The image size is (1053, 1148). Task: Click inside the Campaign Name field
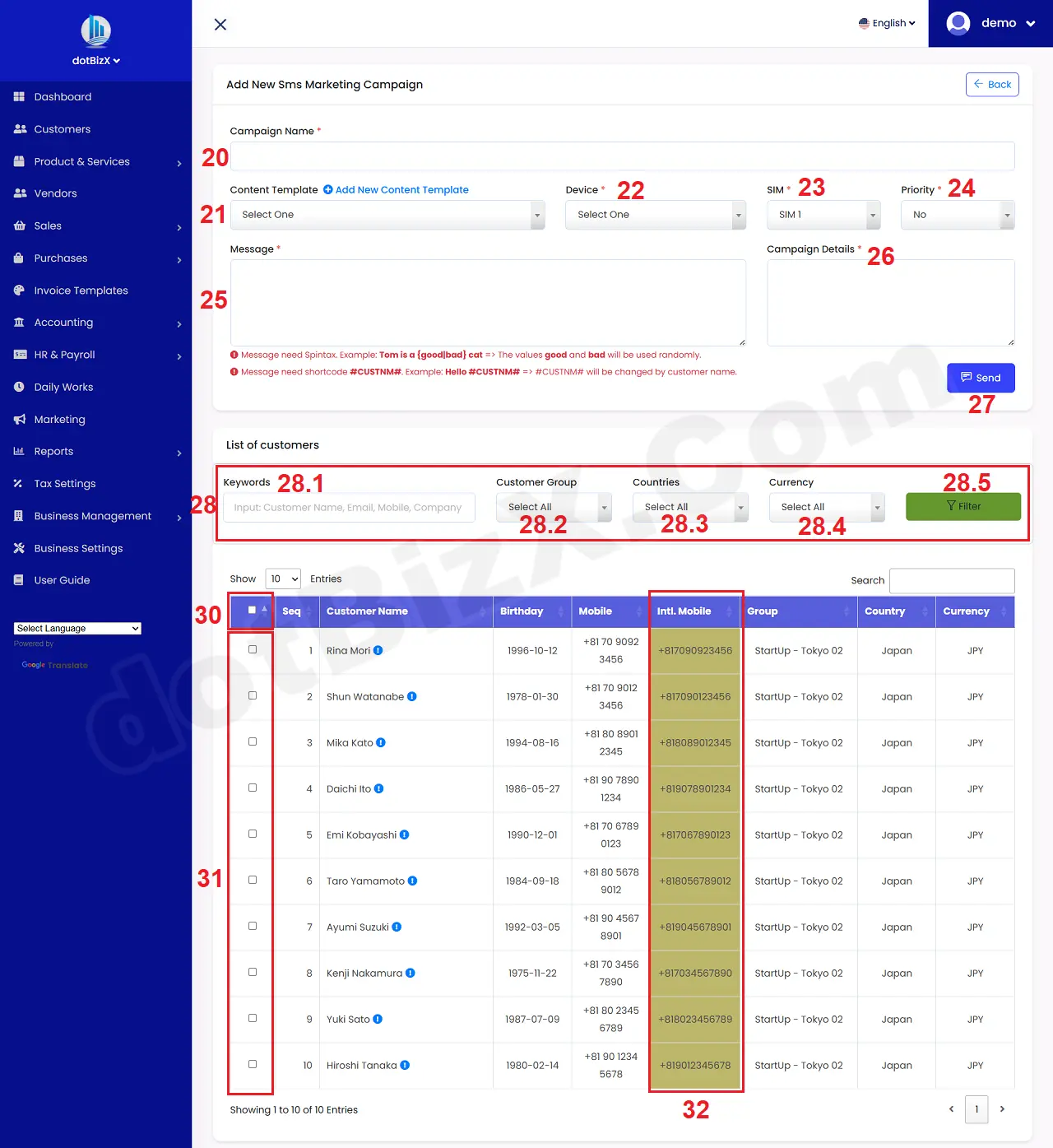[621, 156]
